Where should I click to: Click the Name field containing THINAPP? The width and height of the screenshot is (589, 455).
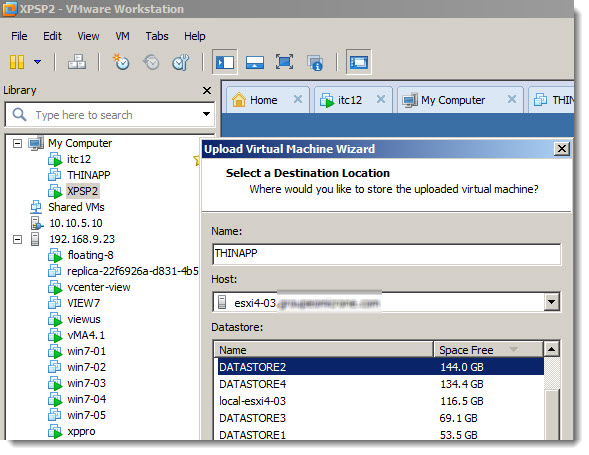[387, 254]
